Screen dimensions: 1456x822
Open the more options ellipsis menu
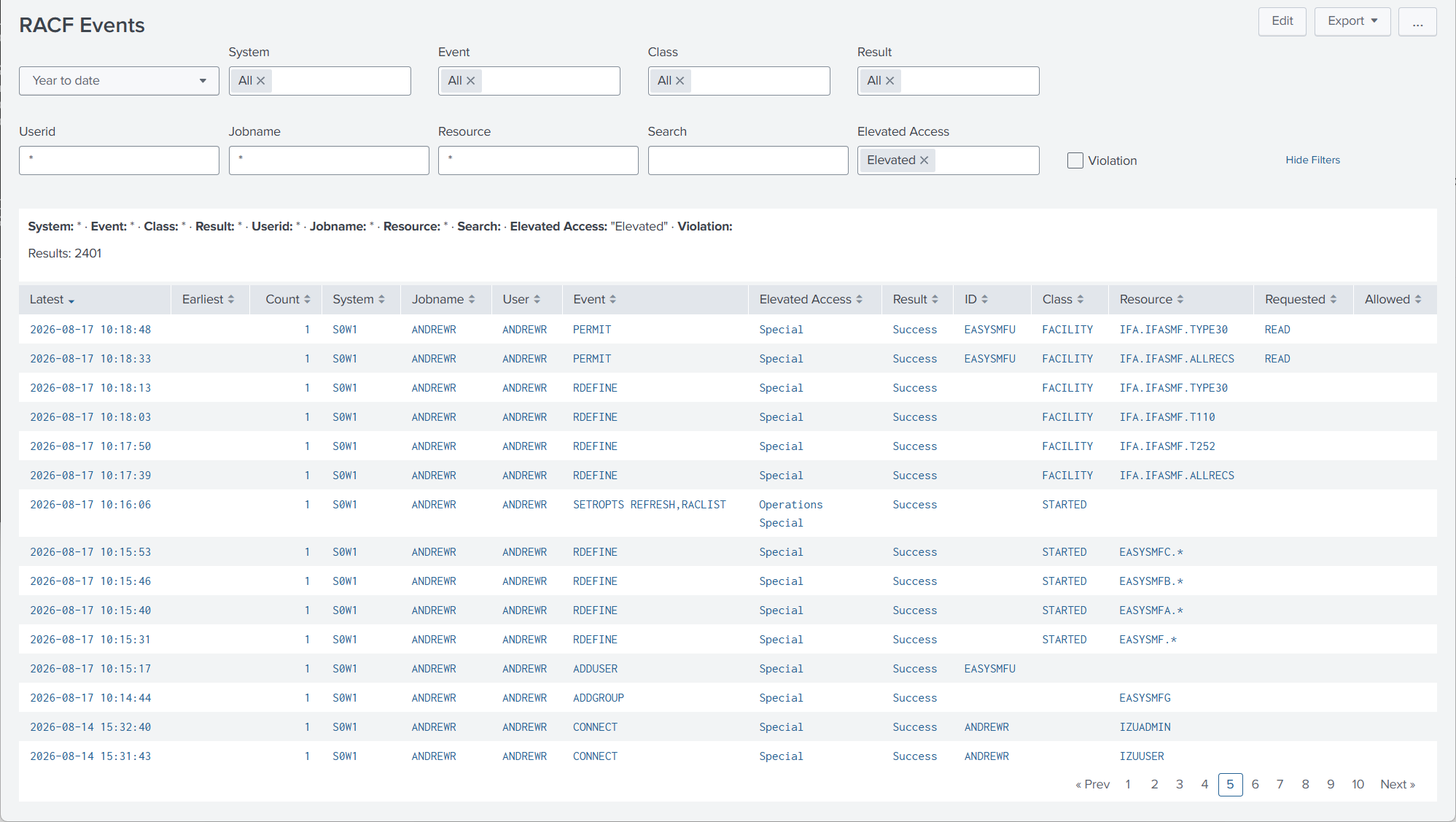click(x=1417, y=21)
